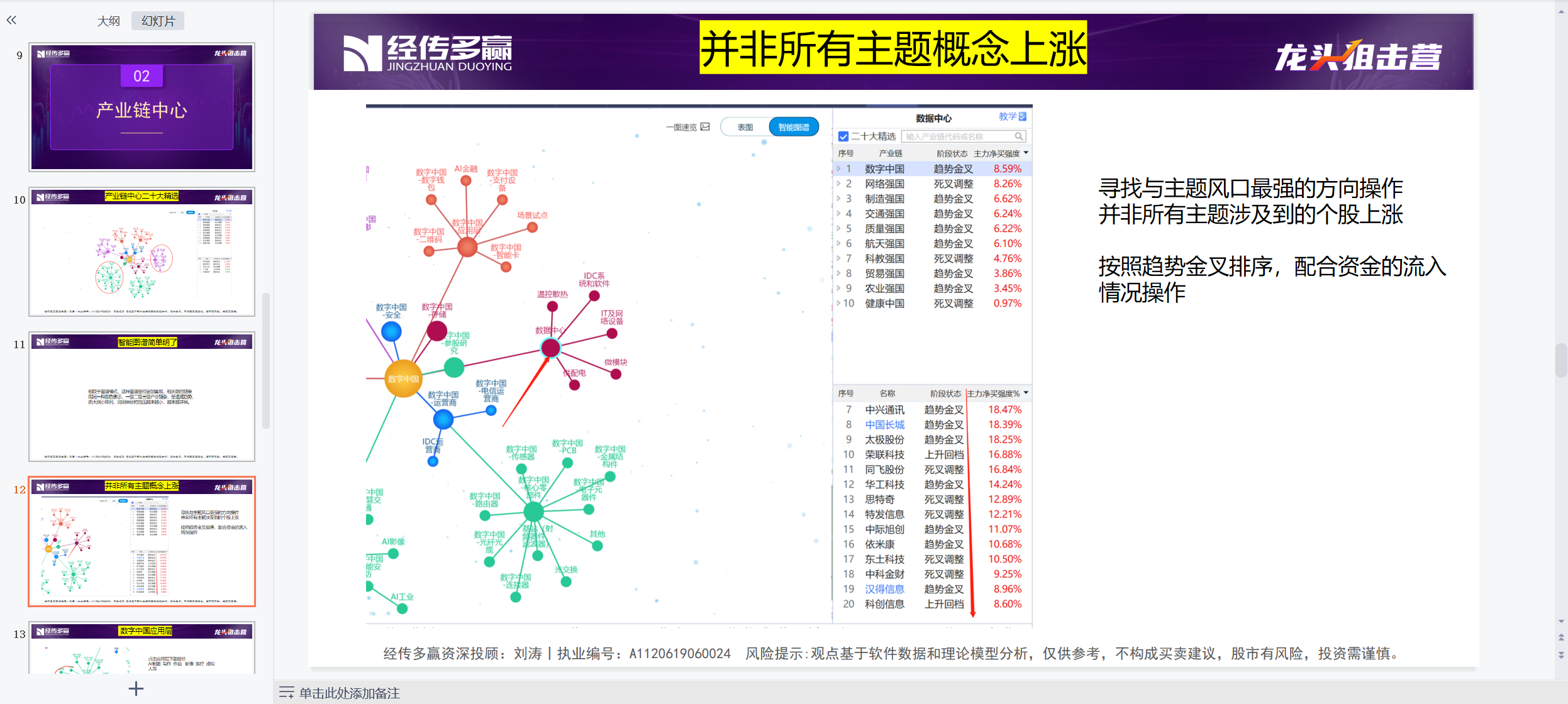
Task: Expand the 科教强国 row arrow
Action: point(838,258)
